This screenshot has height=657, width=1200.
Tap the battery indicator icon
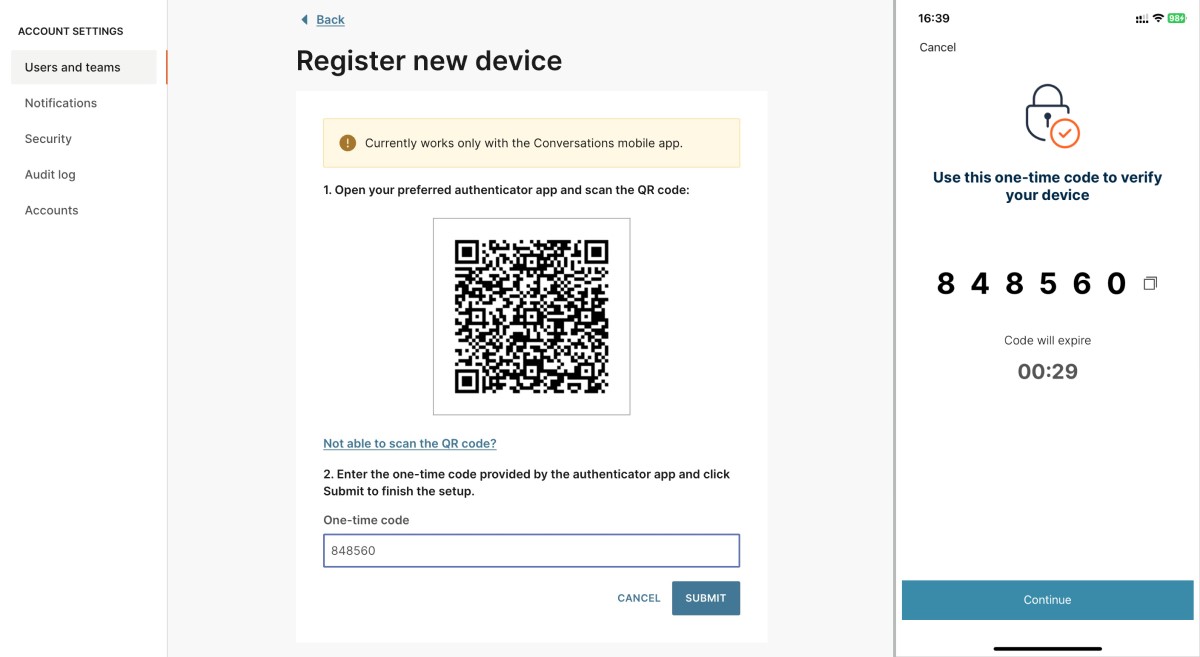1176,19
